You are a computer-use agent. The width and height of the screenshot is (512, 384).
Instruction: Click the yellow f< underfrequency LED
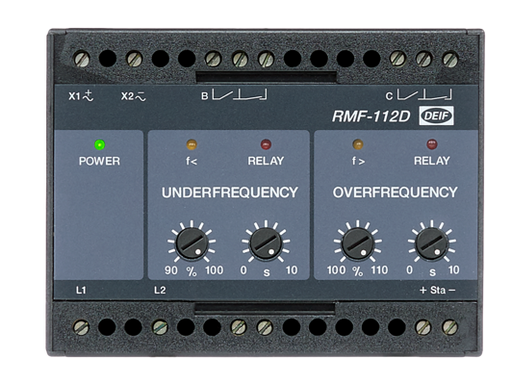pyautogui.click(x=191, y=144)
